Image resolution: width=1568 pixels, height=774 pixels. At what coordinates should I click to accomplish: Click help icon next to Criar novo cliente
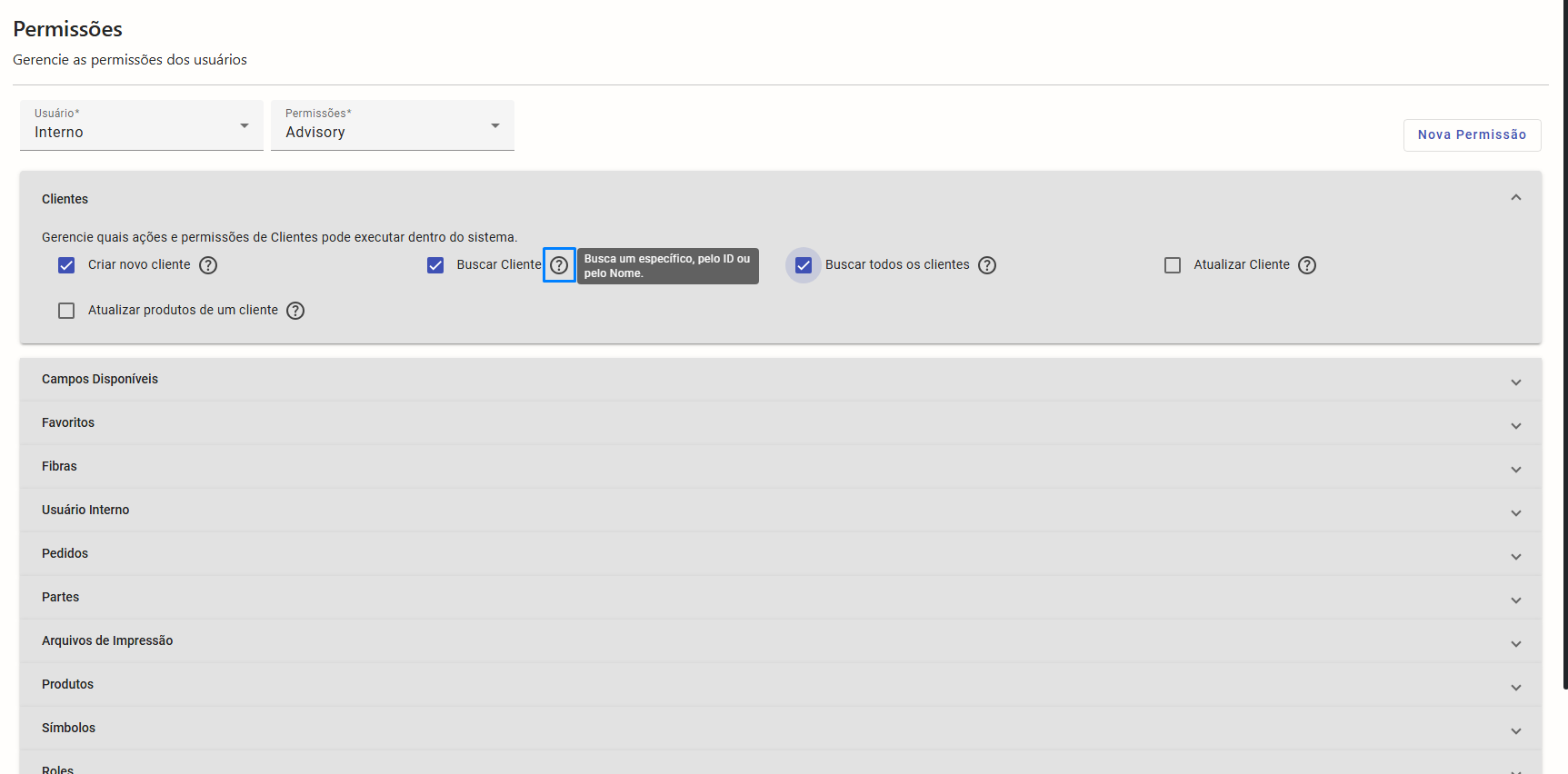pyautogui.click(x=208, y=265)
